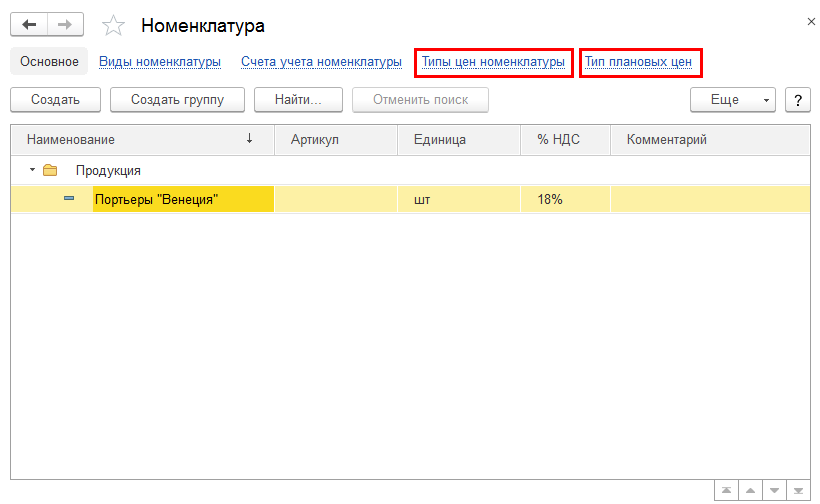
Task: Click the Создать группу button
Action: click(x=177, y=100)
